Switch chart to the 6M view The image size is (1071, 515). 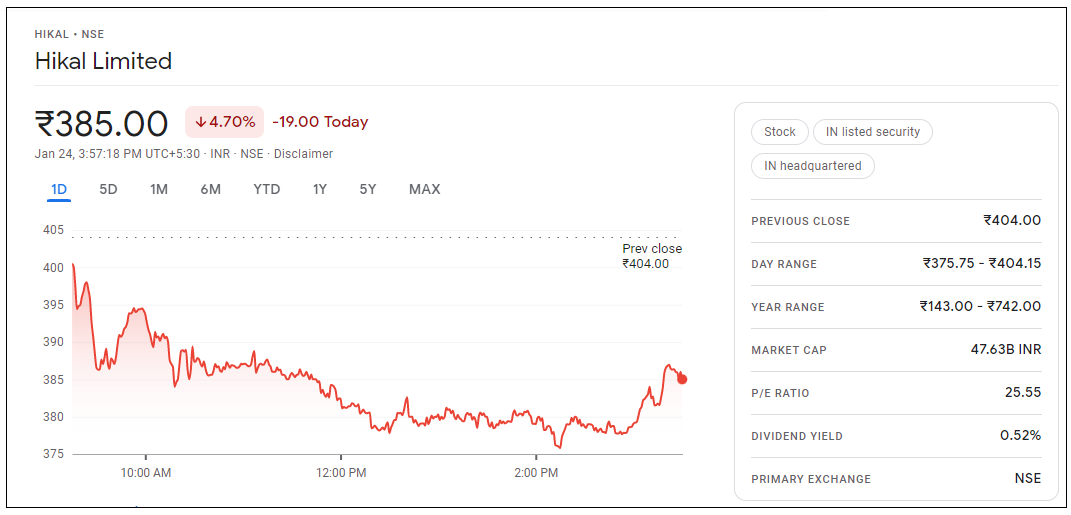click(210, 189)
